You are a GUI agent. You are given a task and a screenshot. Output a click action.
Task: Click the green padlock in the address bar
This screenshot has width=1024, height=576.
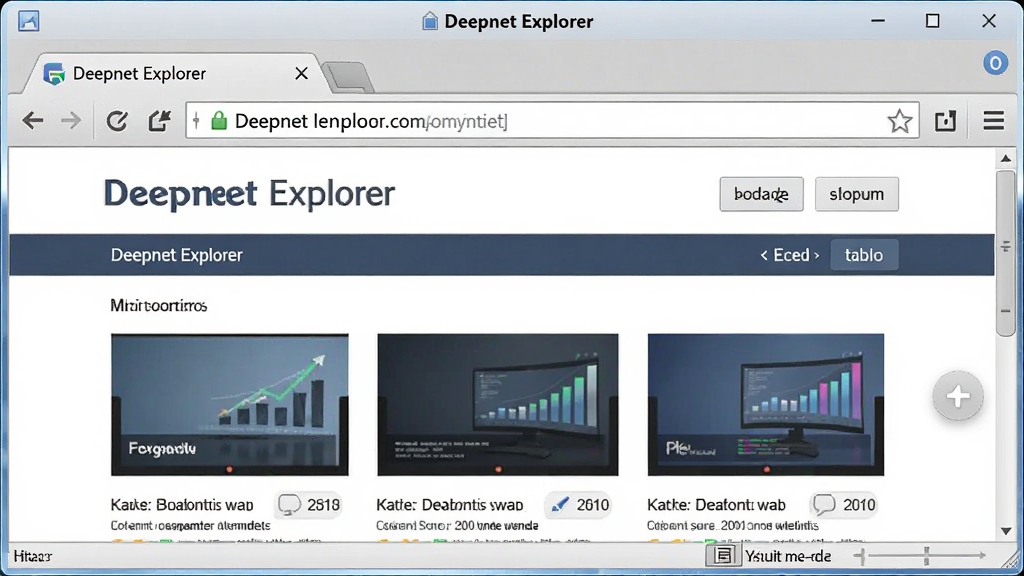pos(219,120)
